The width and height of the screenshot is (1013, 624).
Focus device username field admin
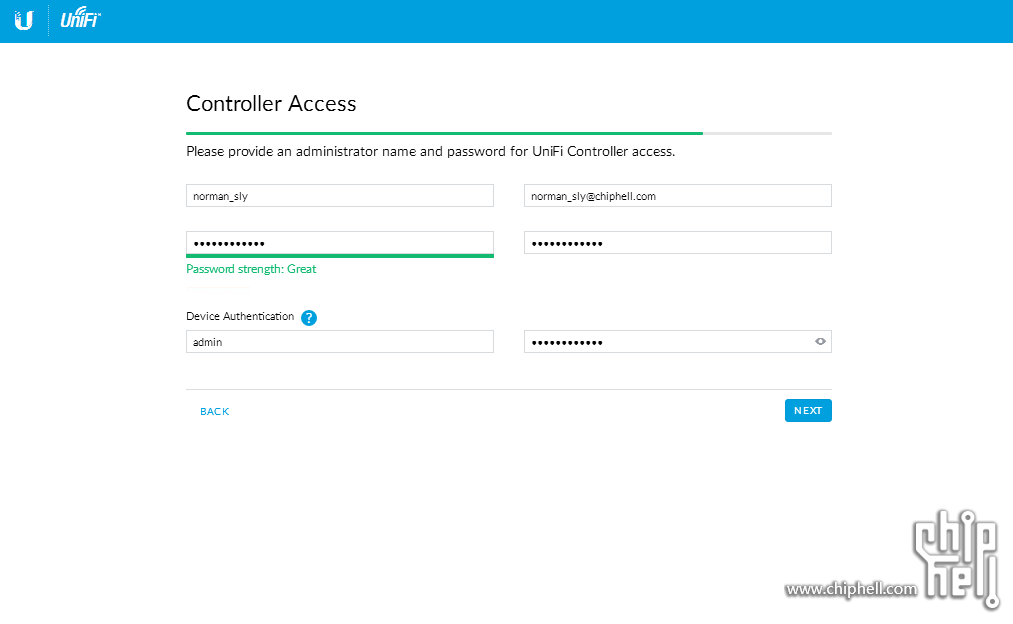coord(340,342)
